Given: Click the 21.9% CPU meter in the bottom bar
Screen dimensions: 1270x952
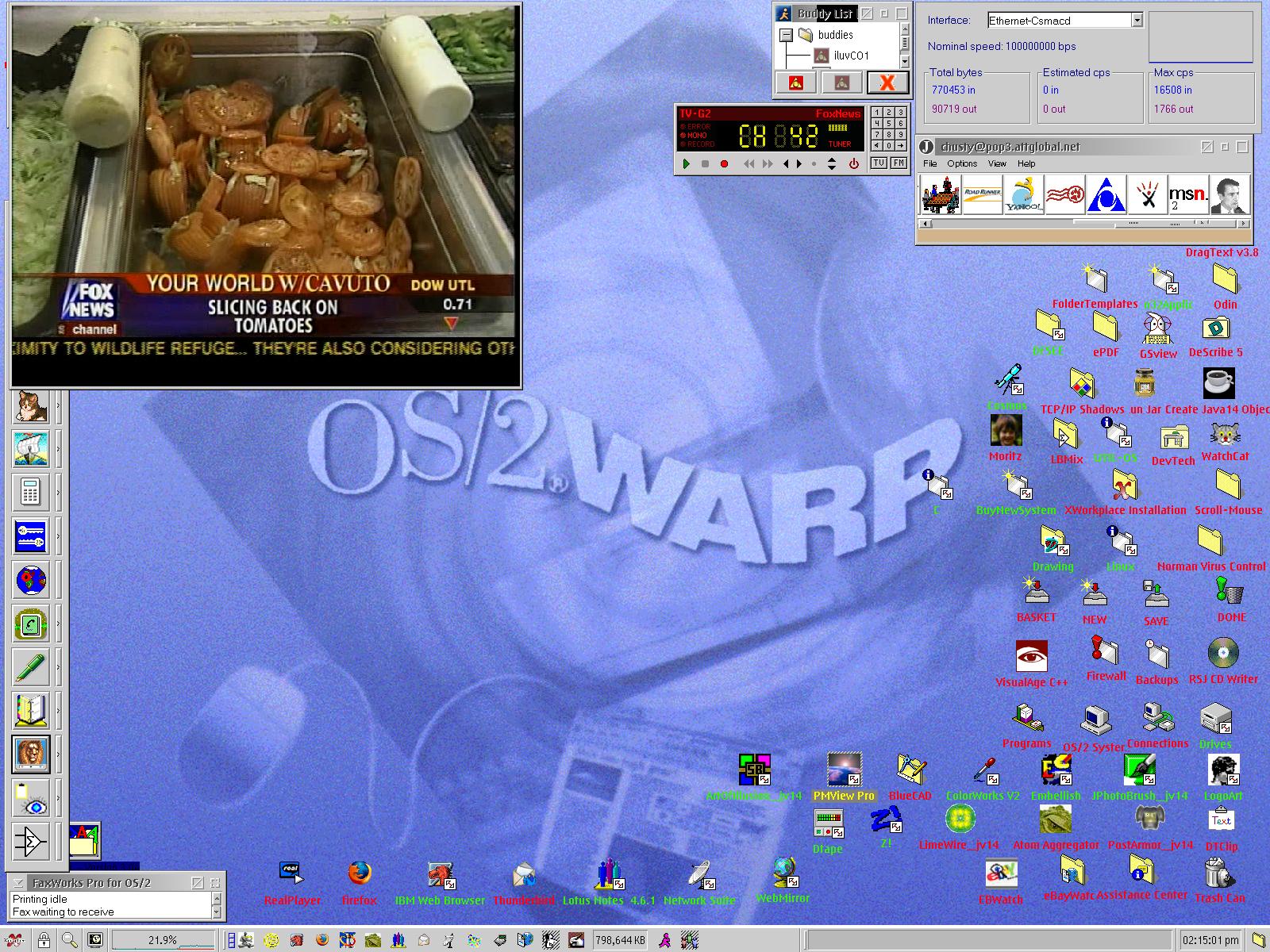Looking at the screenshot, I should pyautogui.click(x=163, y=940).
